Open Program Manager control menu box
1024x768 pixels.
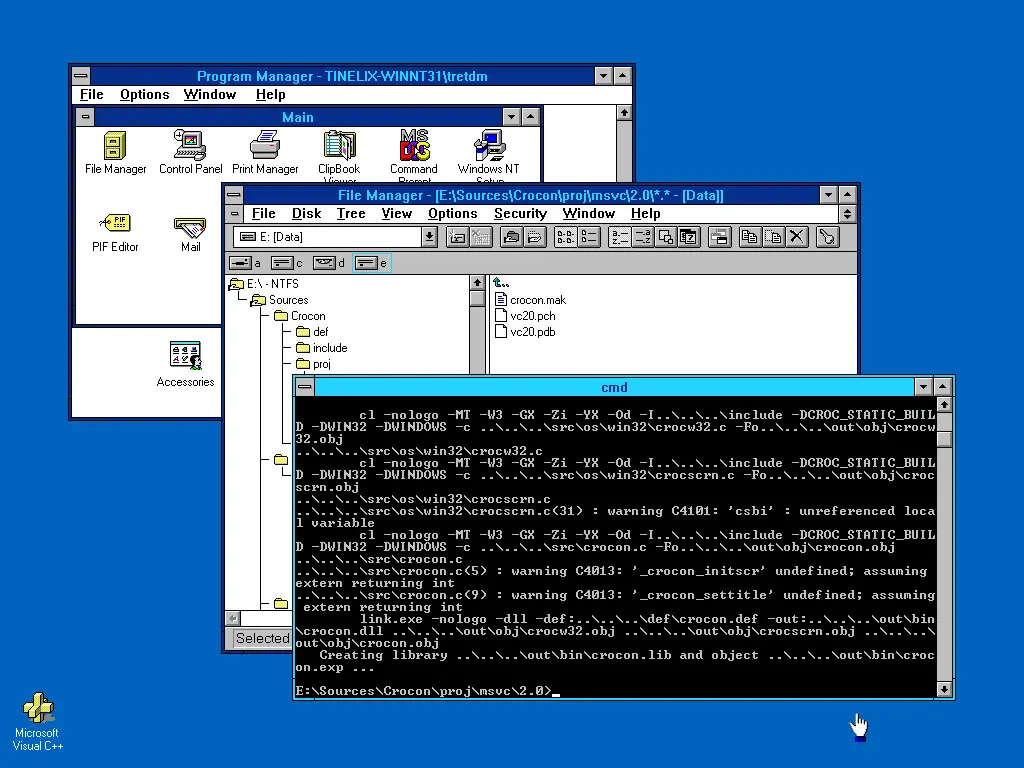click(x=81, y=76)
